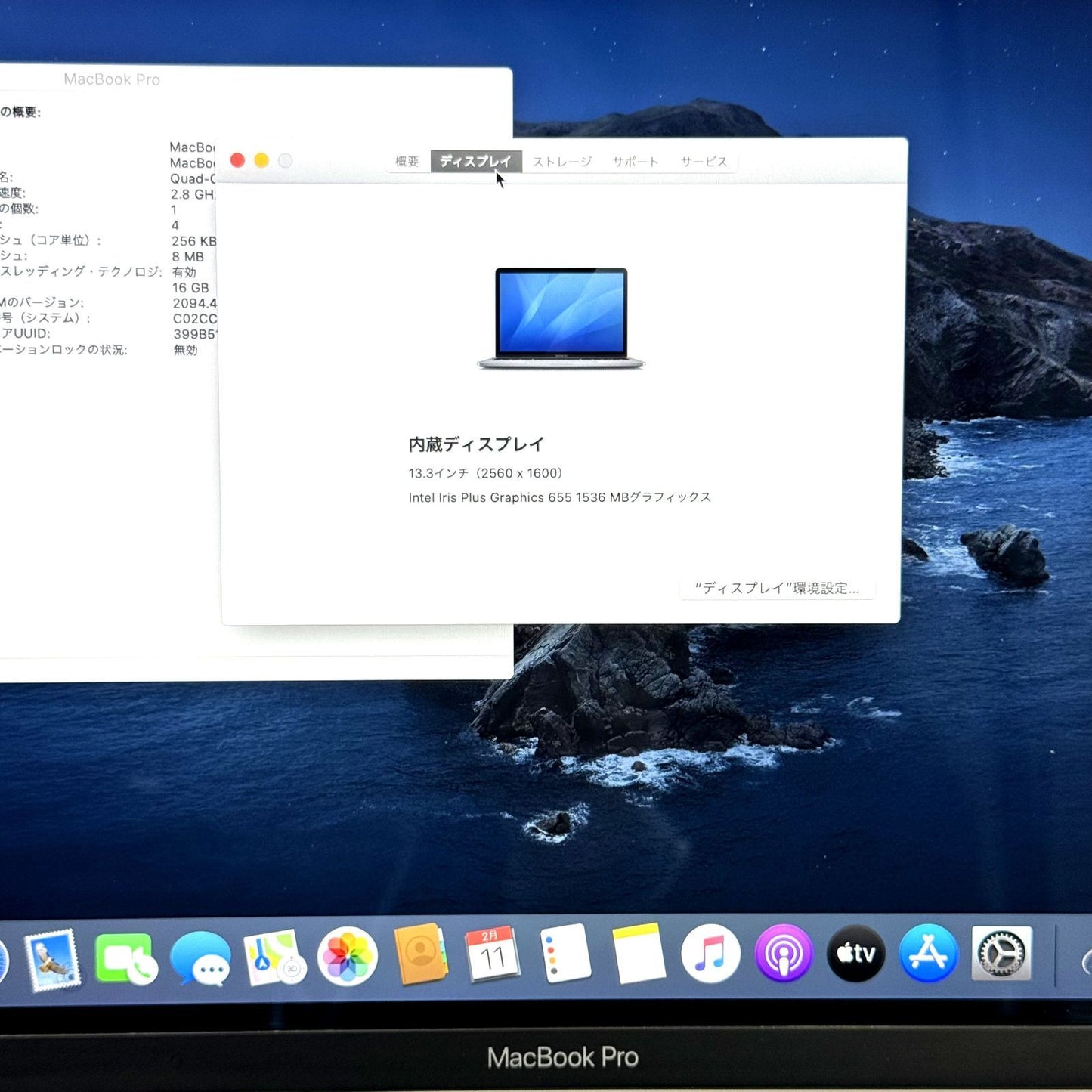The height and width of the screenshot is (1092, 1092).
Task: Launch Photos app in Dock
Action: [x=347, y=957]
